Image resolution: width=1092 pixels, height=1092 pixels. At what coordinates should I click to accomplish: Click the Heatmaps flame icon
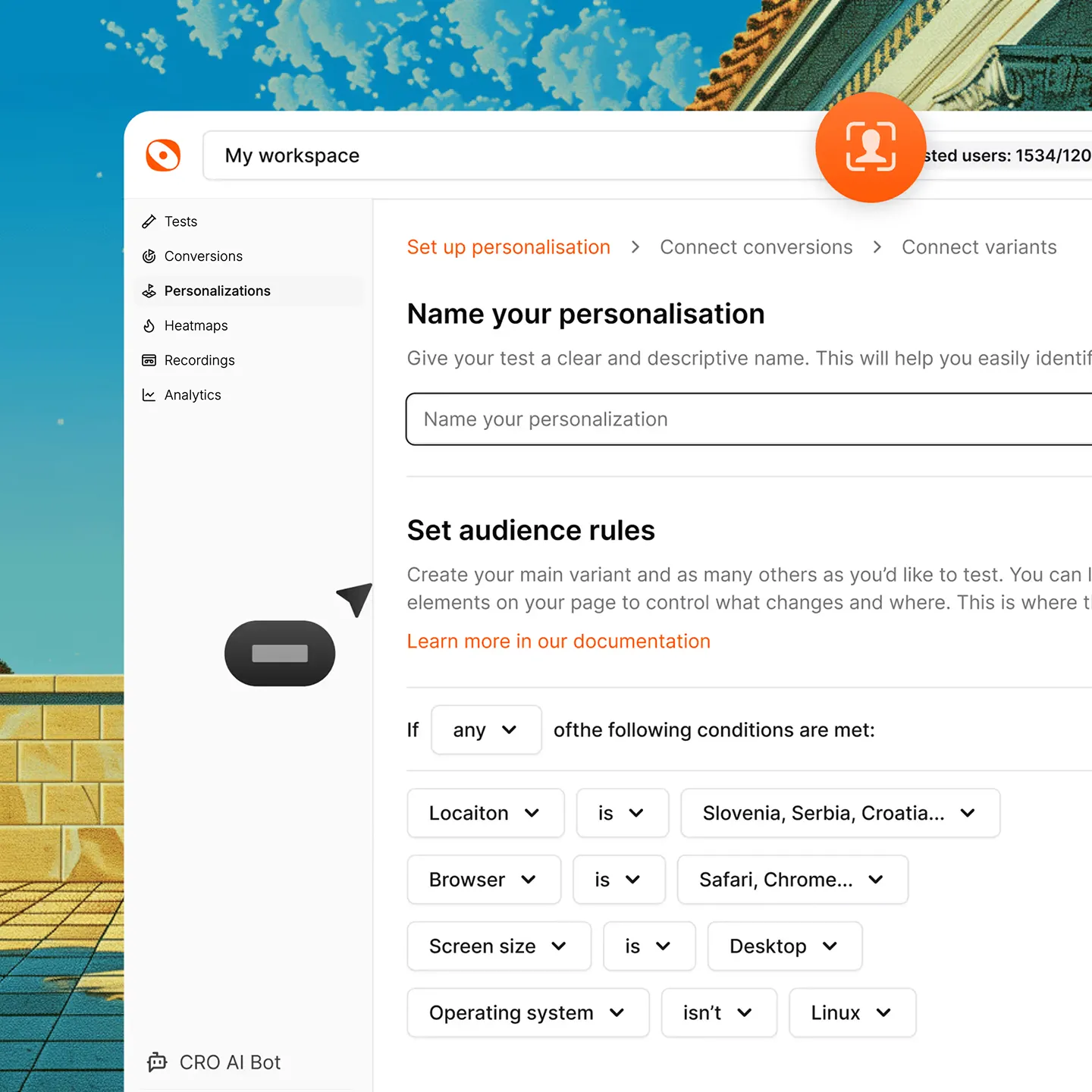[x=149, y=326]
